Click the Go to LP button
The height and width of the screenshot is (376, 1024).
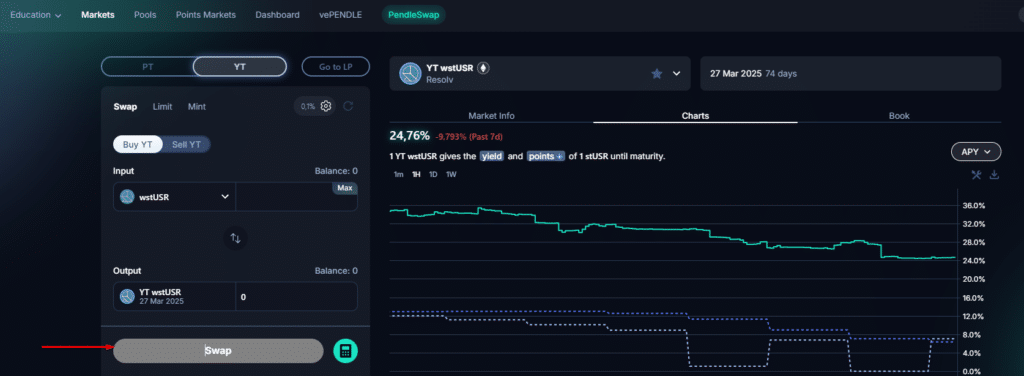pyautogui.click(x=336, y=67)
